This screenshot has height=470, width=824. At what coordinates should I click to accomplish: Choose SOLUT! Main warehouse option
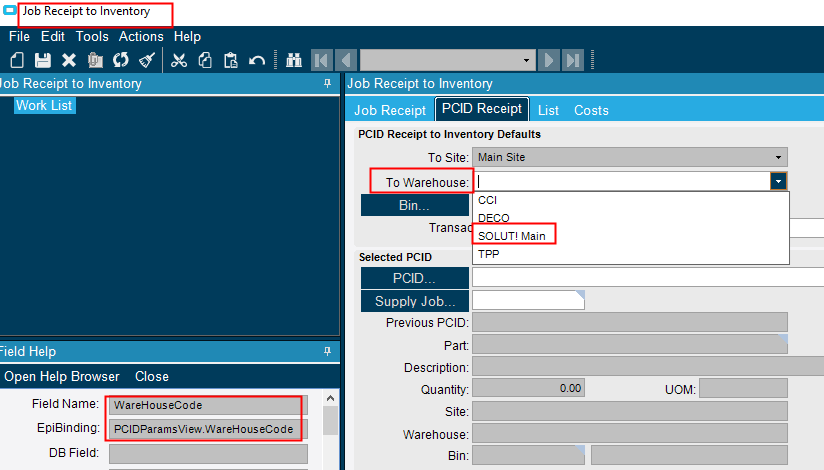point(631,236)
